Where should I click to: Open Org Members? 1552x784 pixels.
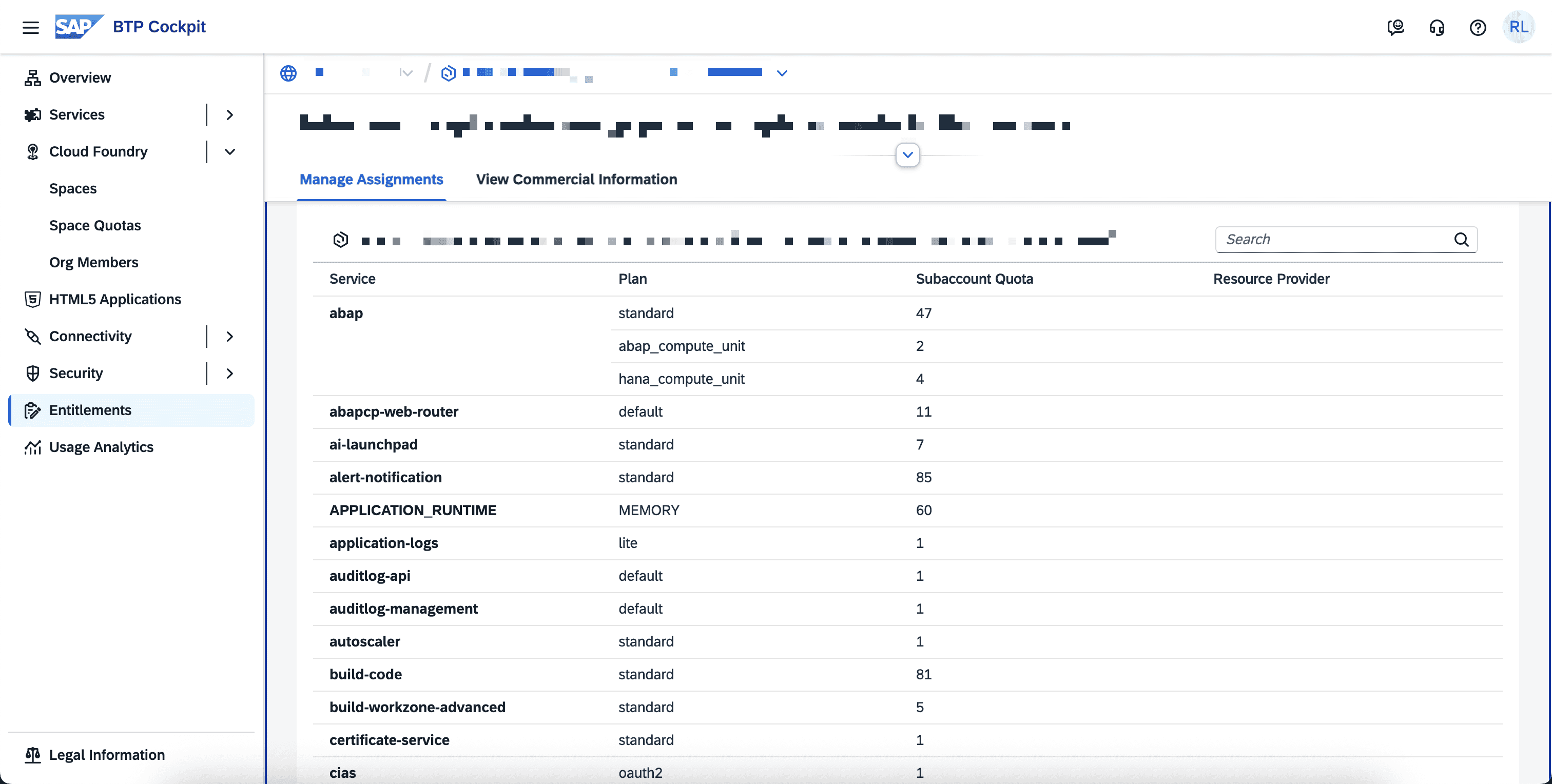tap(94, 263)
